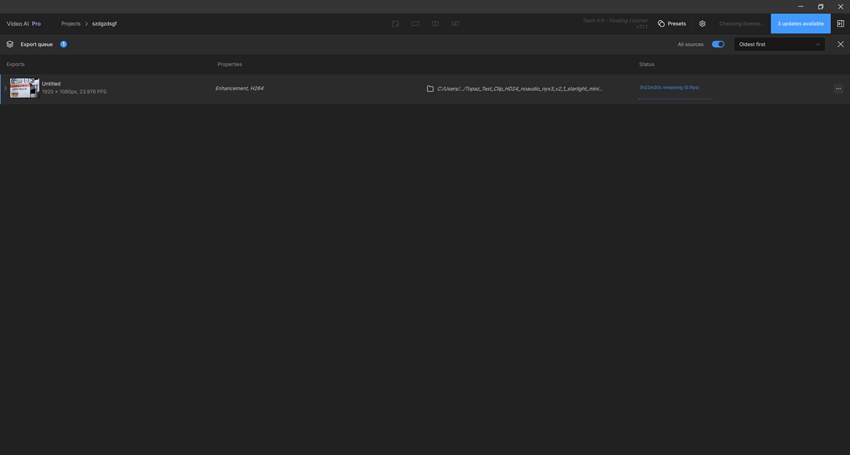Click the 3 updates available button
Screen dimensions: 850x455
[800, 24]
